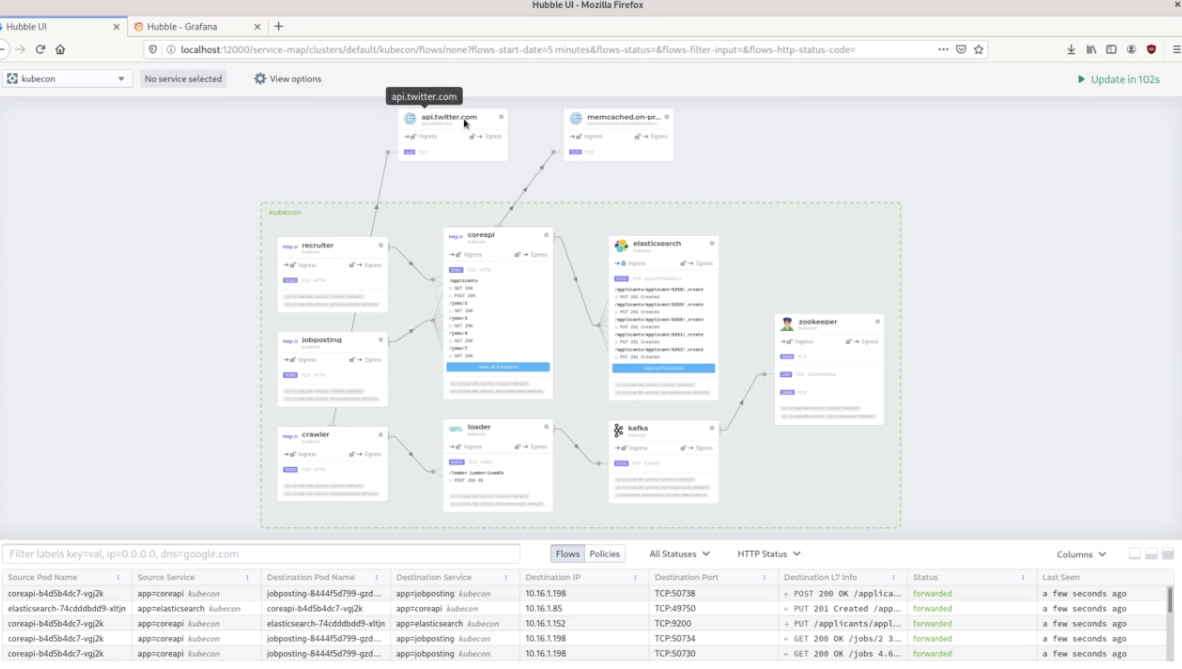
Task: Click the crawler card gear icon
Action: (381, 434)
